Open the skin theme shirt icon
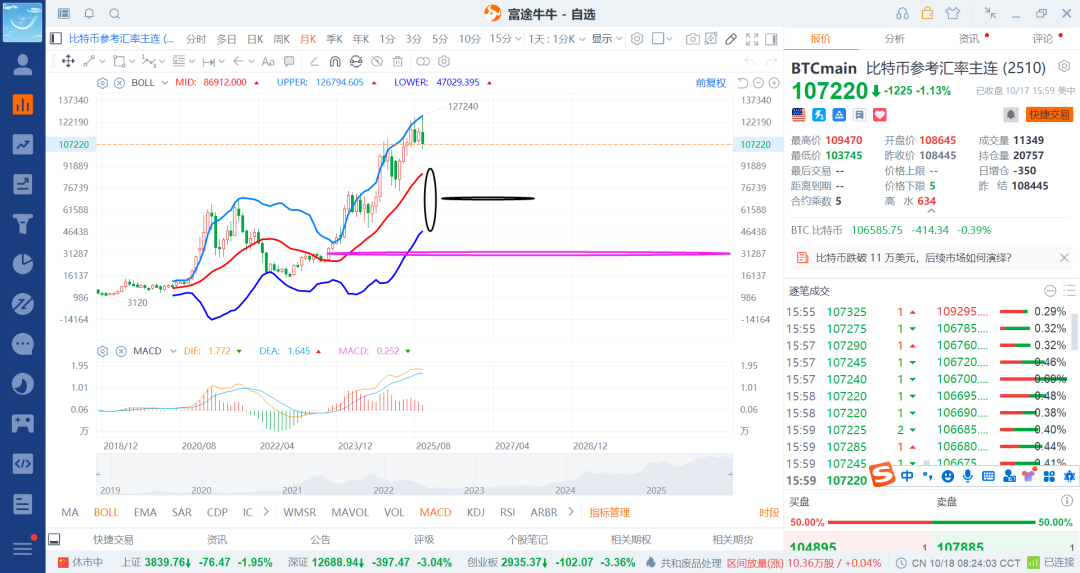1080x573 pixels. coord(953,14)
